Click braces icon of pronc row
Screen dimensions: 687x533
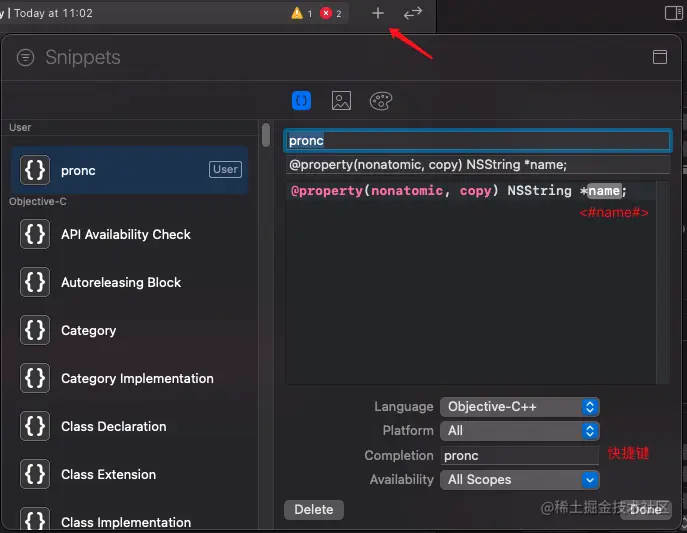pos(35,170)
